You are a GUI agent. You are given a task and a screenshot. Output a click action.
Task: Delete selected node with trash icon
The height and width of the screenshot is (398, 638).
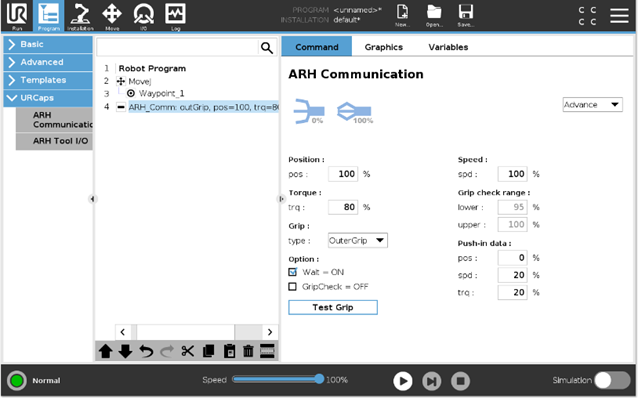click(x=248, y=351)
